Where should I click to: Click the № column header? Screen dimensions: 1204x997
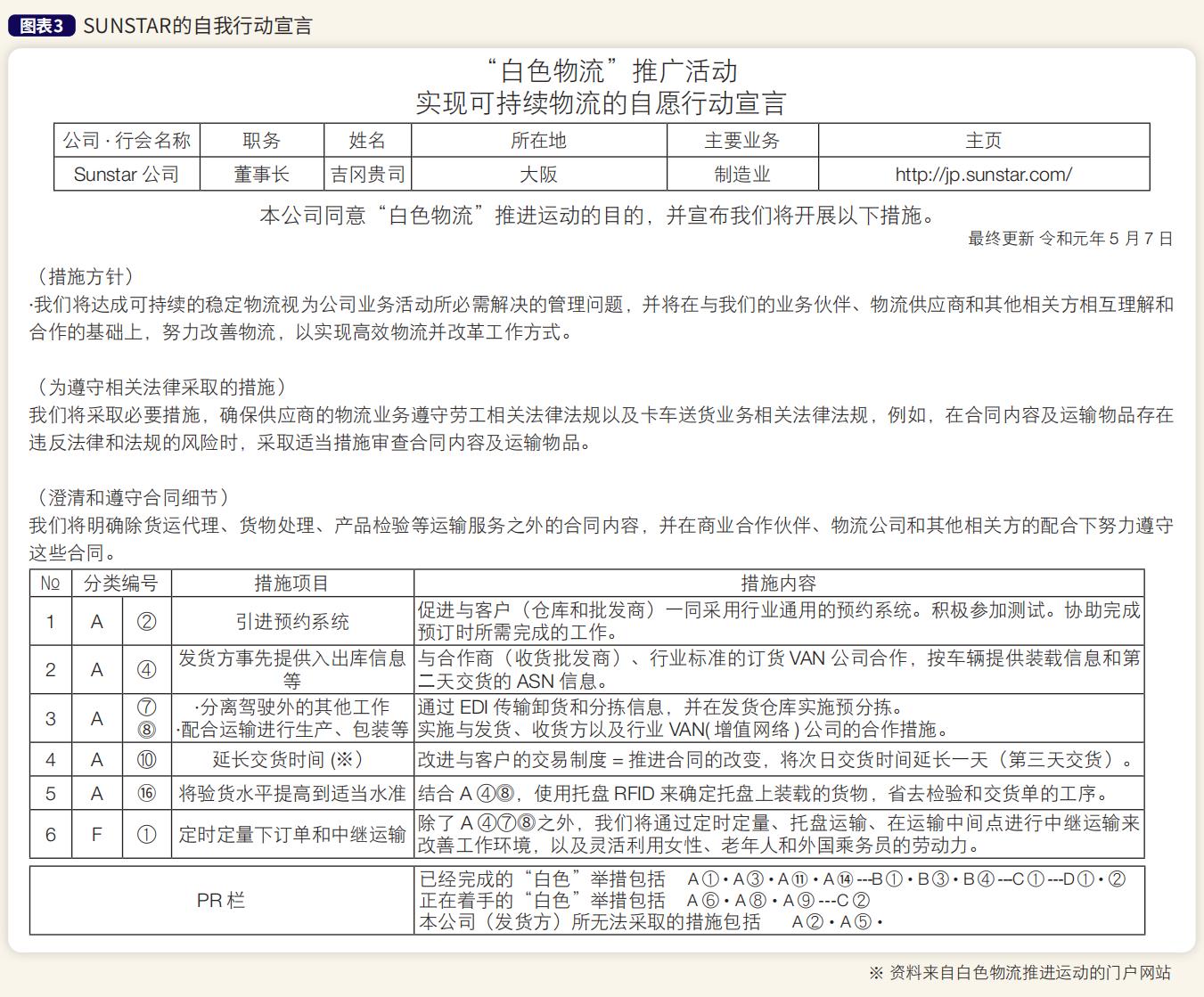50,584
